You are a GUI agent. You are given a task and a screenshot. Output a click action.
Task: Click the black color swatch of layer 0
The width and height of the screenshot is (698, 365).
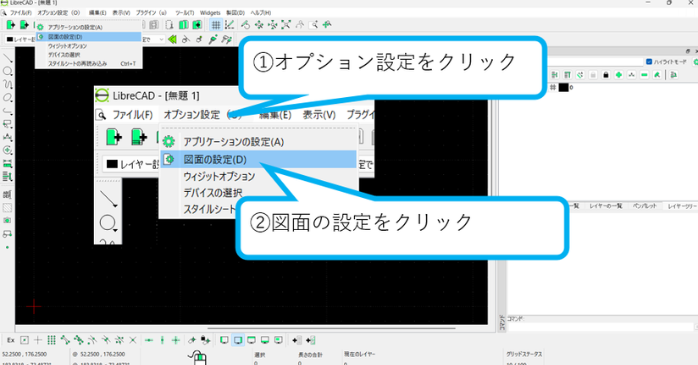(564, 87)
